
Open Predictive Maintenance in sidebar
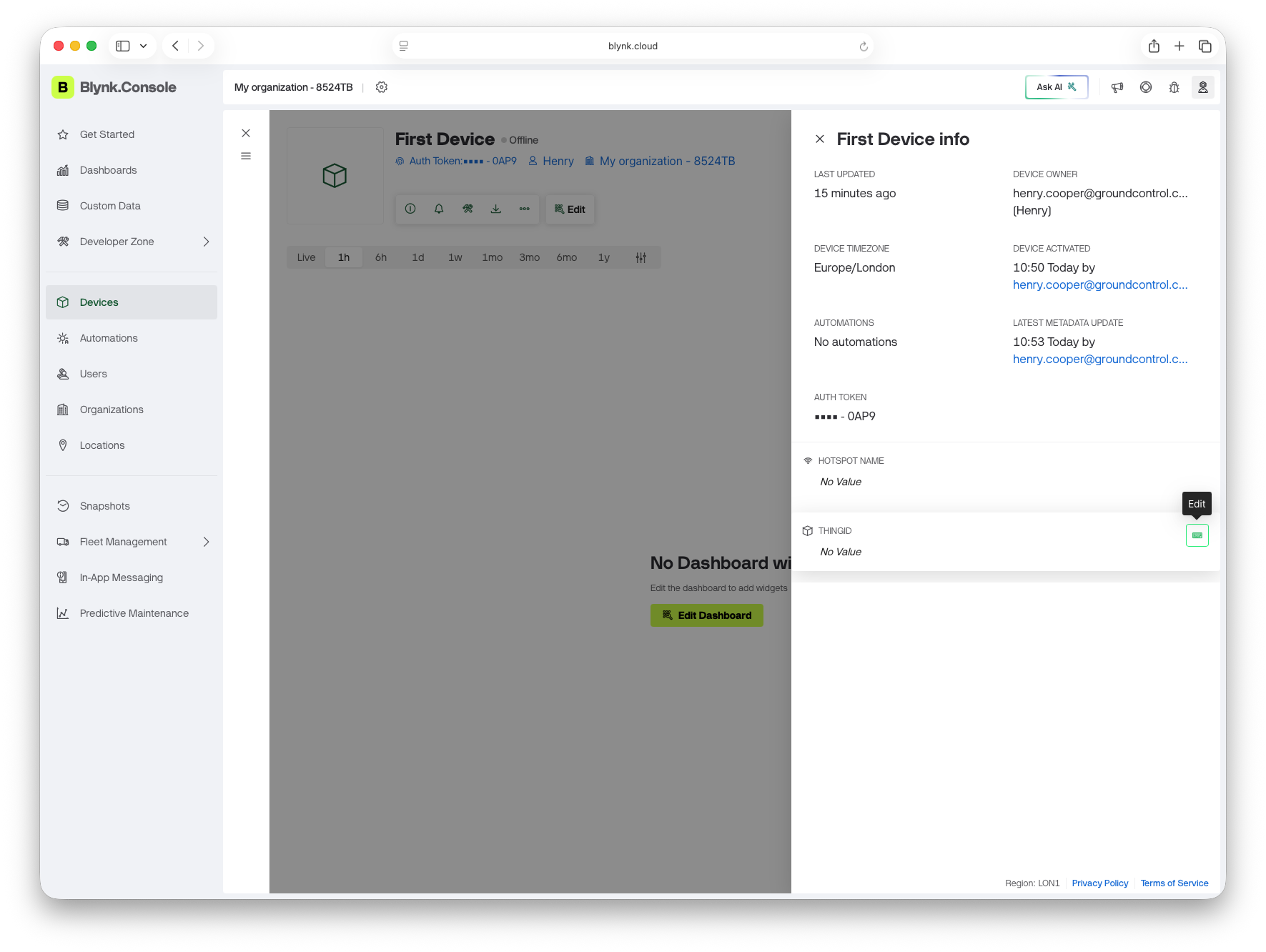(132, 613)
